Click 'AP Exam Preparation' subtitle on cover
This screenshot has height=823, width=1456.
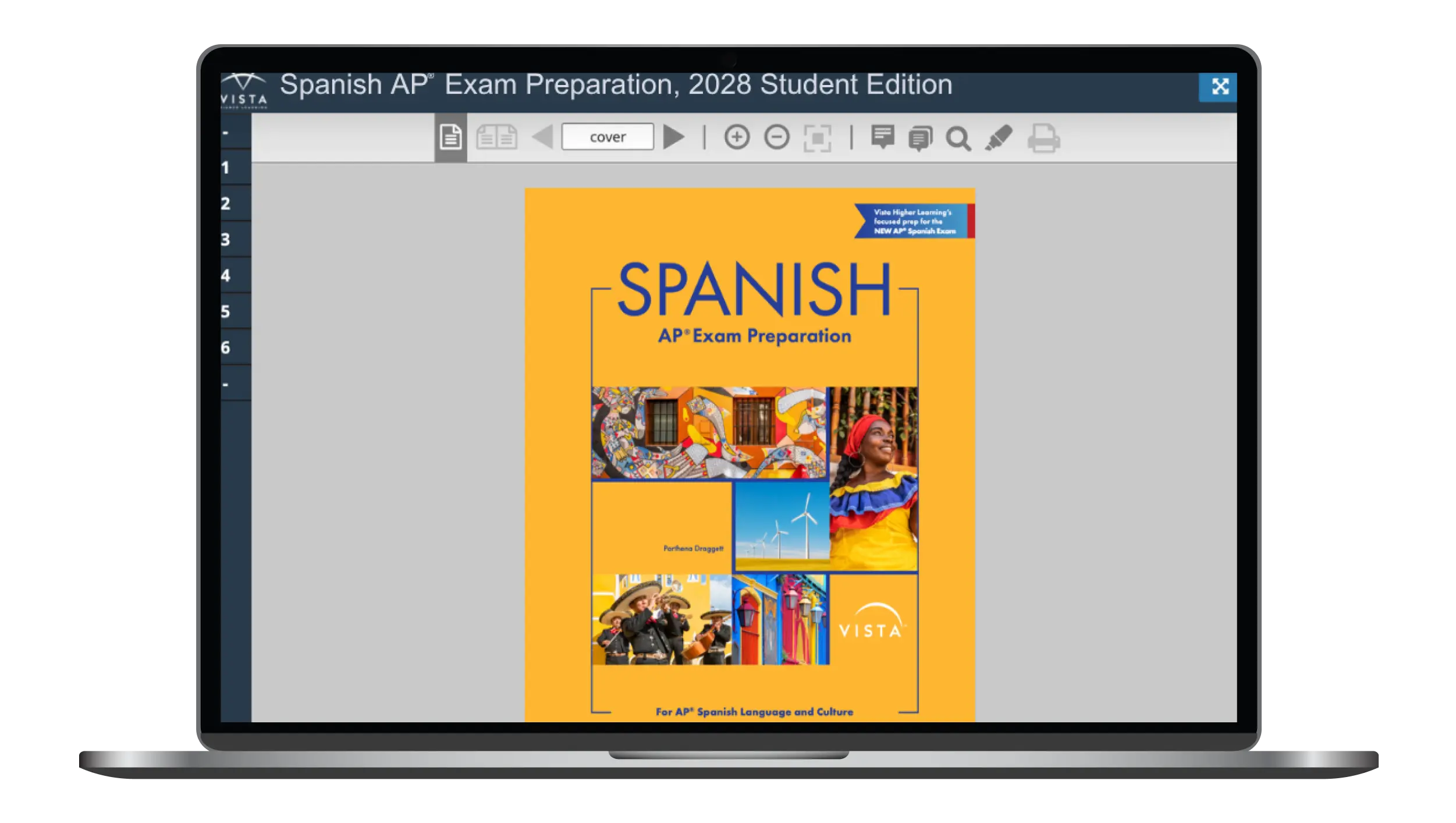755,336
